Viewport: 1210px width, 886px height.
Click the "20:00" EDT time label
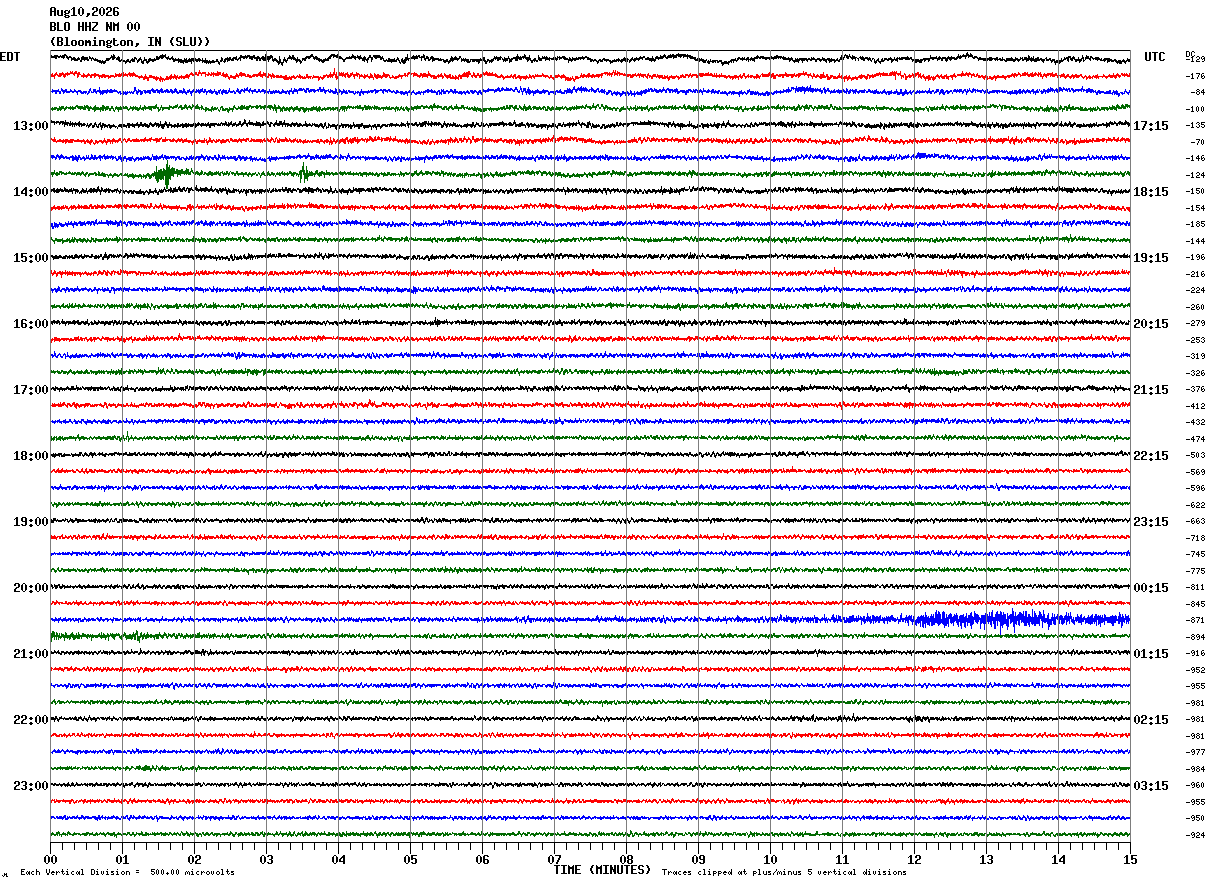(30, 588)
